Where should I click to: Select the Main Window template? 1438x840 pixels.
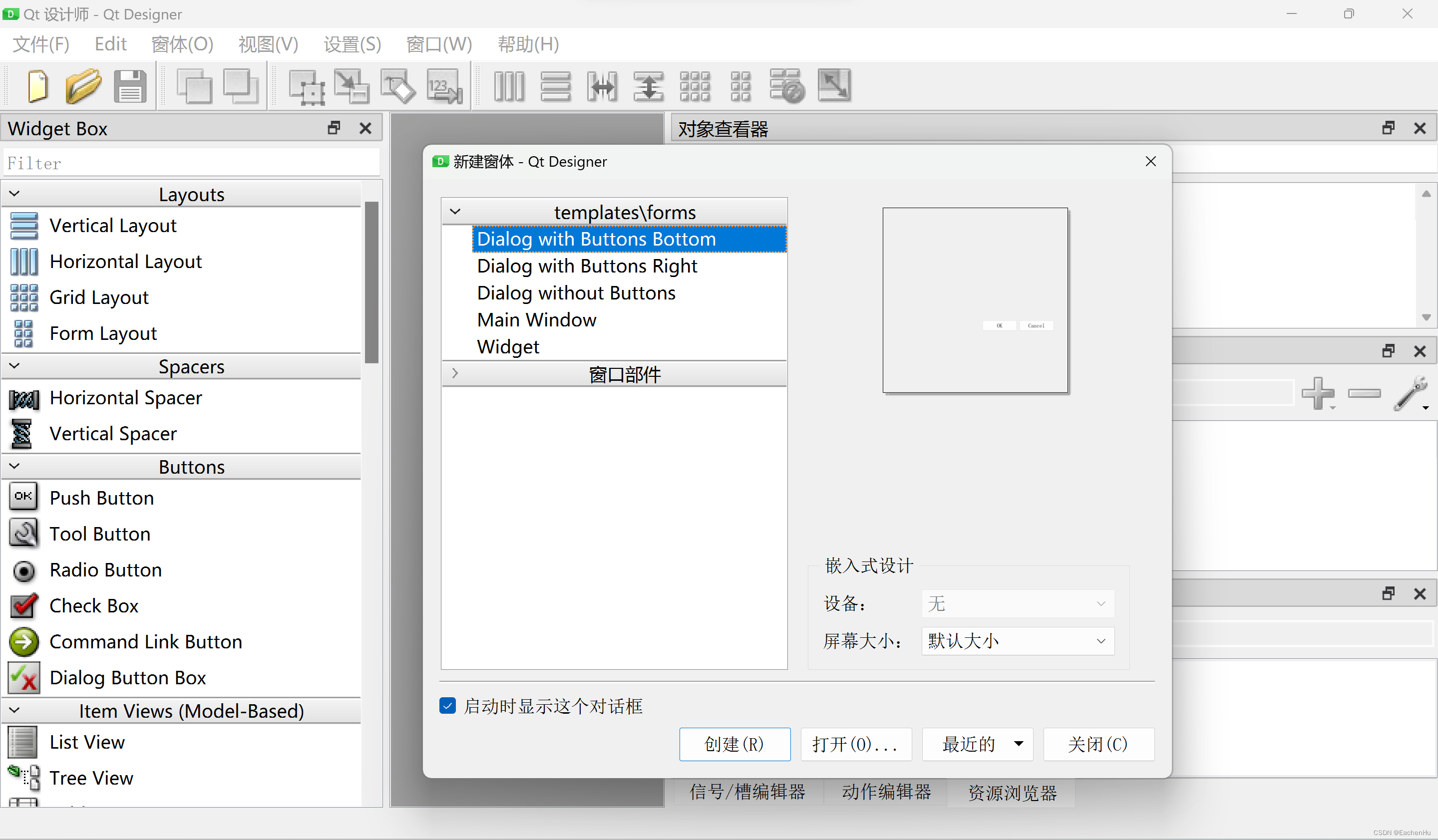pos(536,320)
